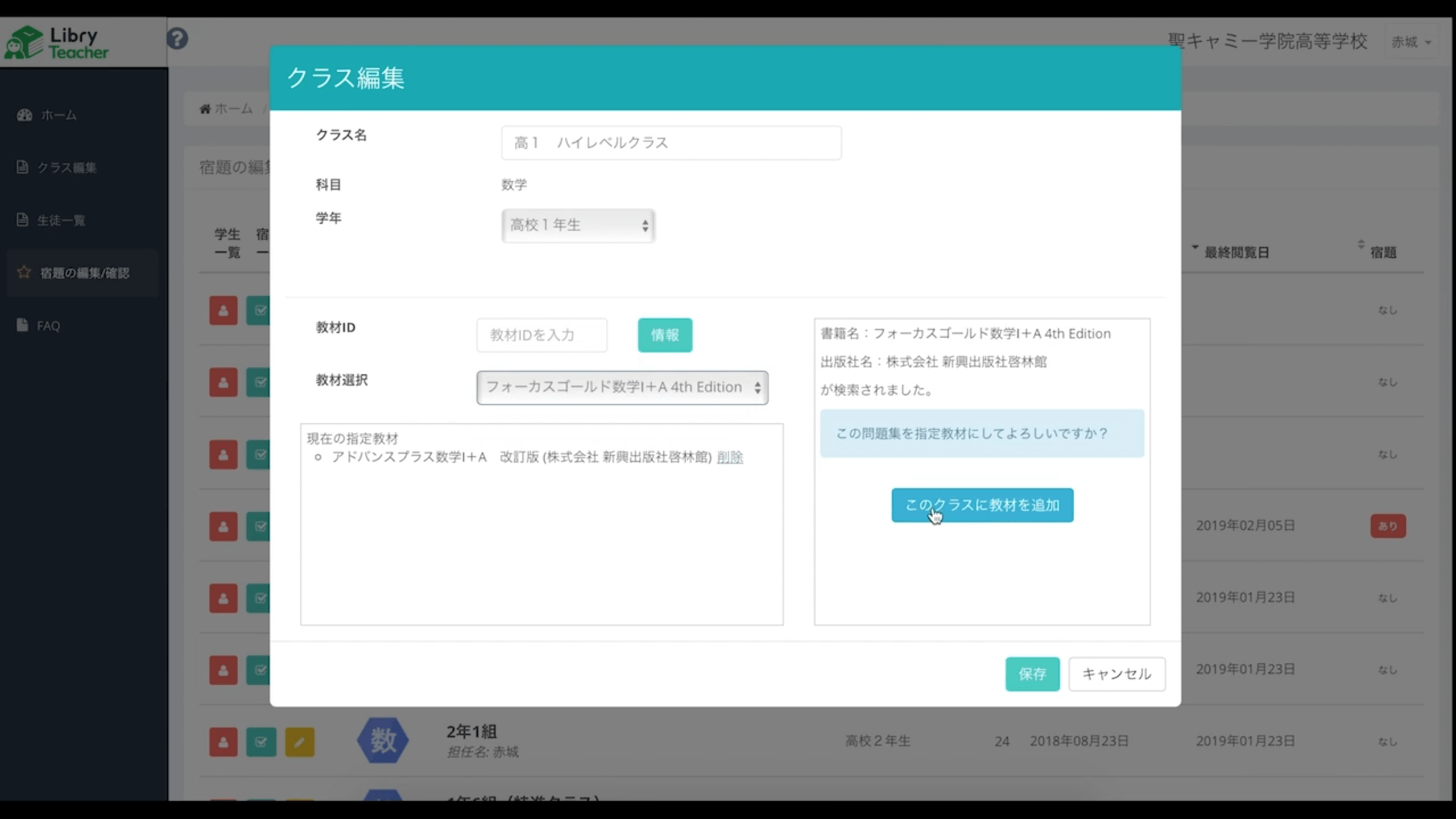Click the 情報 button
The height and width of the screenshot is (819, 1456).
tap(664, 335)
